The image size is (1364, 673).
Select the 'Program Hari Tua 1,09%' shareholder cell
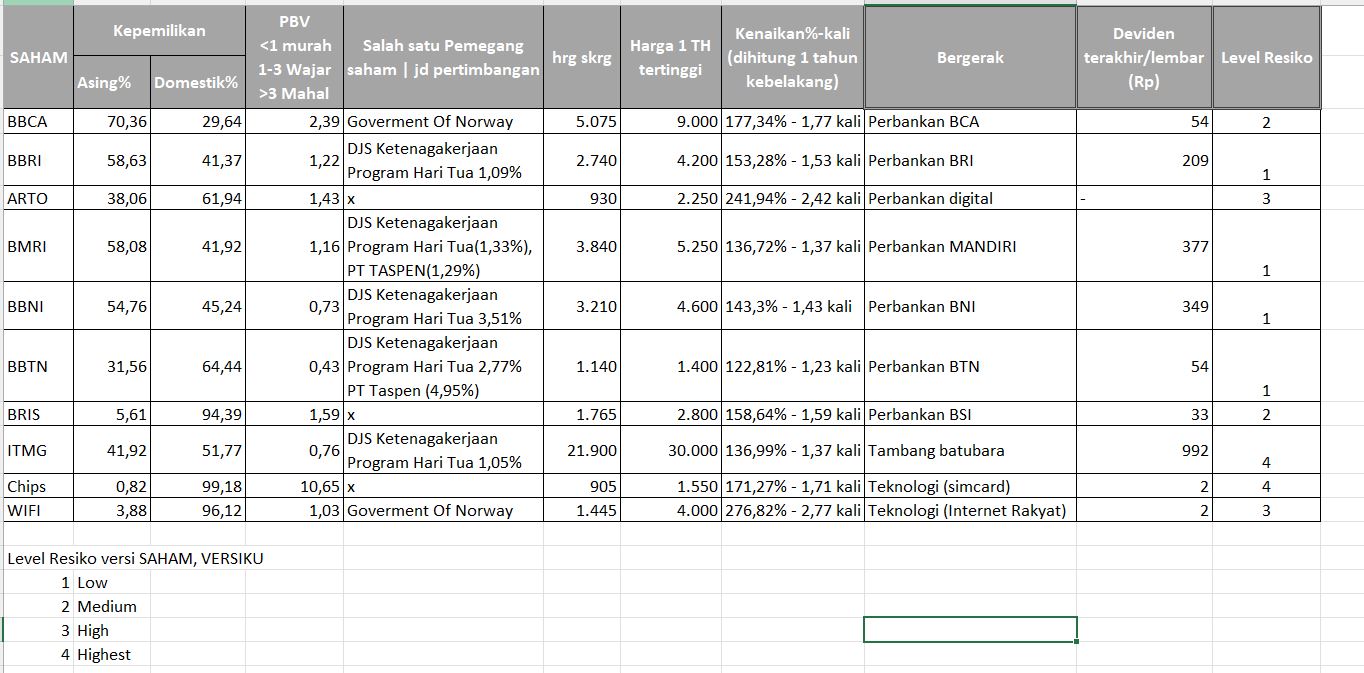tap(444, 160)
